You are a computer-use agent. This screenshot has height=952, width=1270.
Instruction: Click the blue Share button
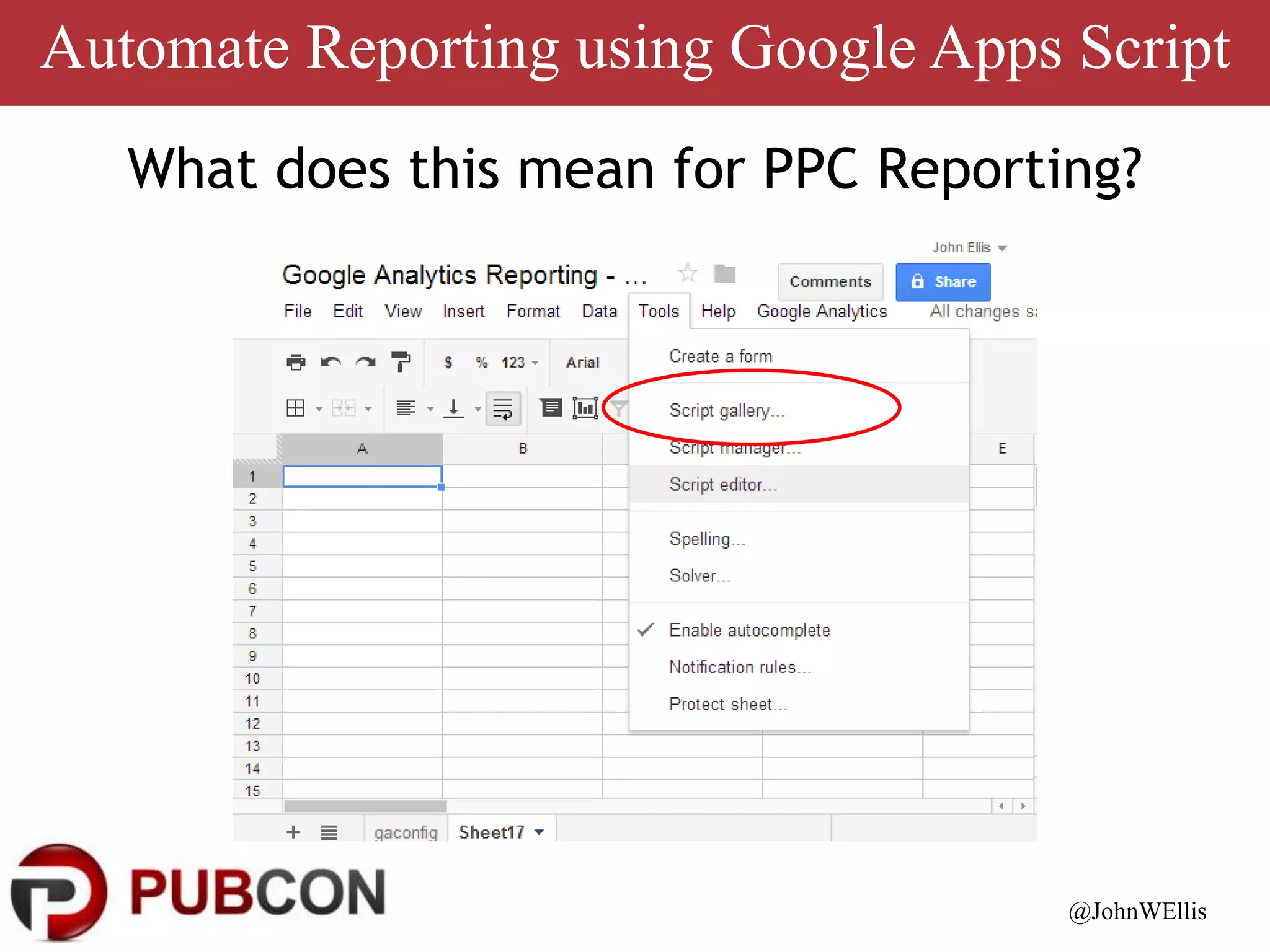coord(943,282)
